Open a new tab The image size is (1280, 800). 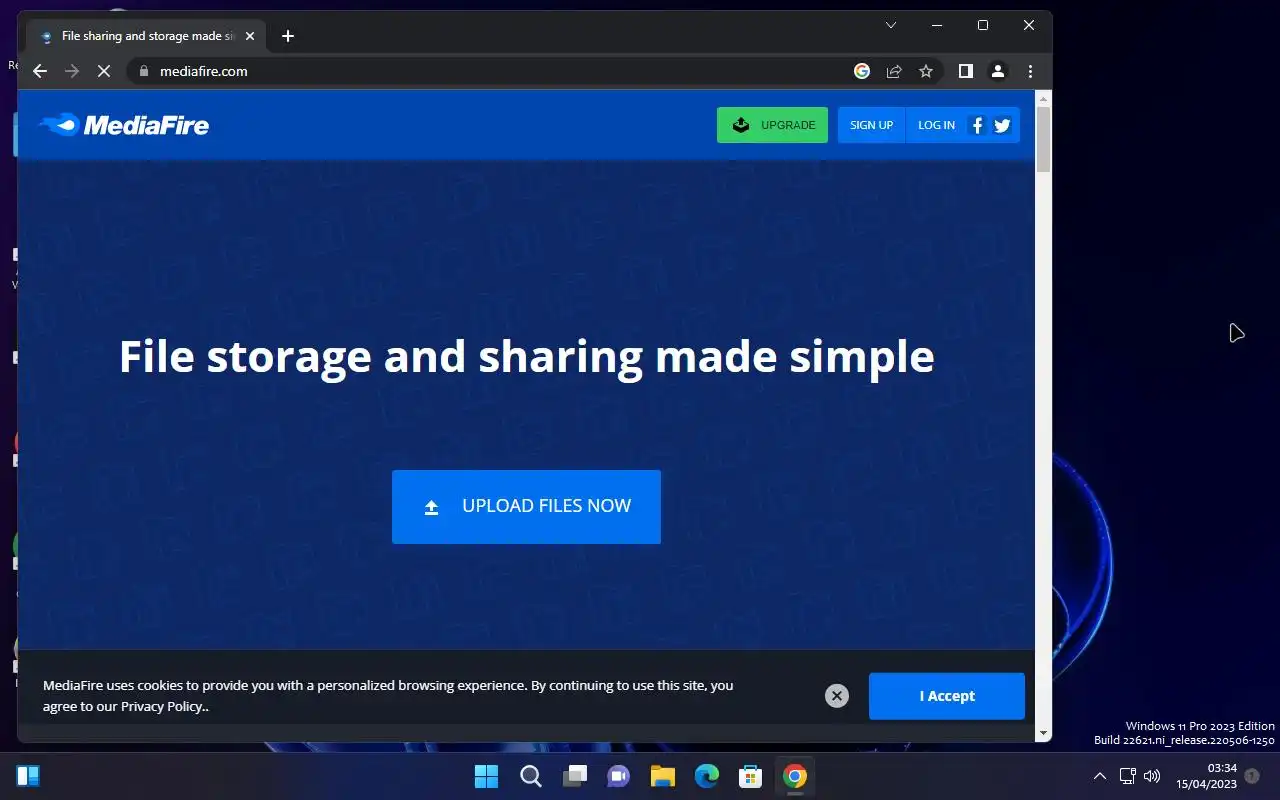pos(288,36)
